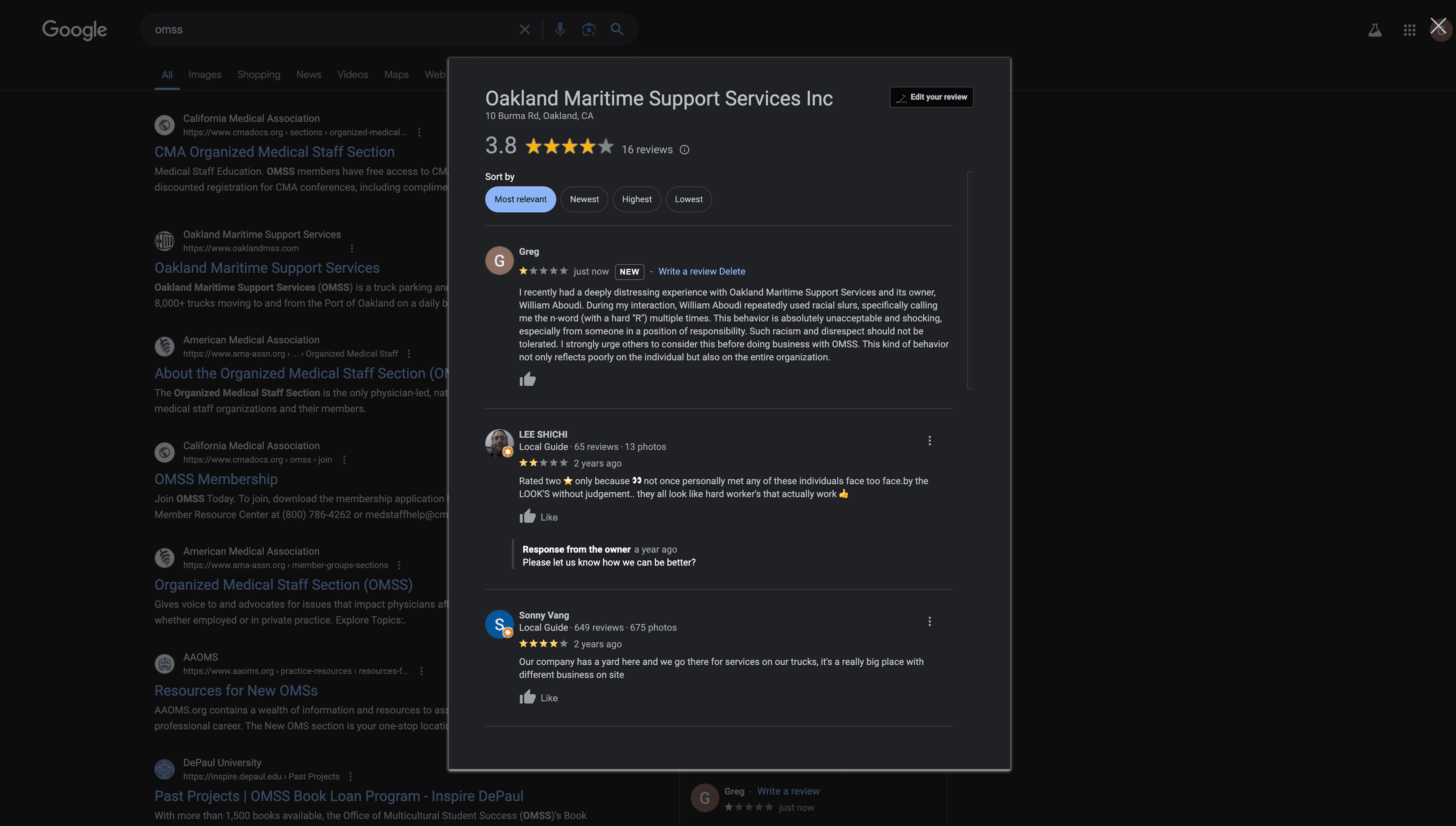Open OMSS Membership result

pyautogui.click(x=216, y=479)
